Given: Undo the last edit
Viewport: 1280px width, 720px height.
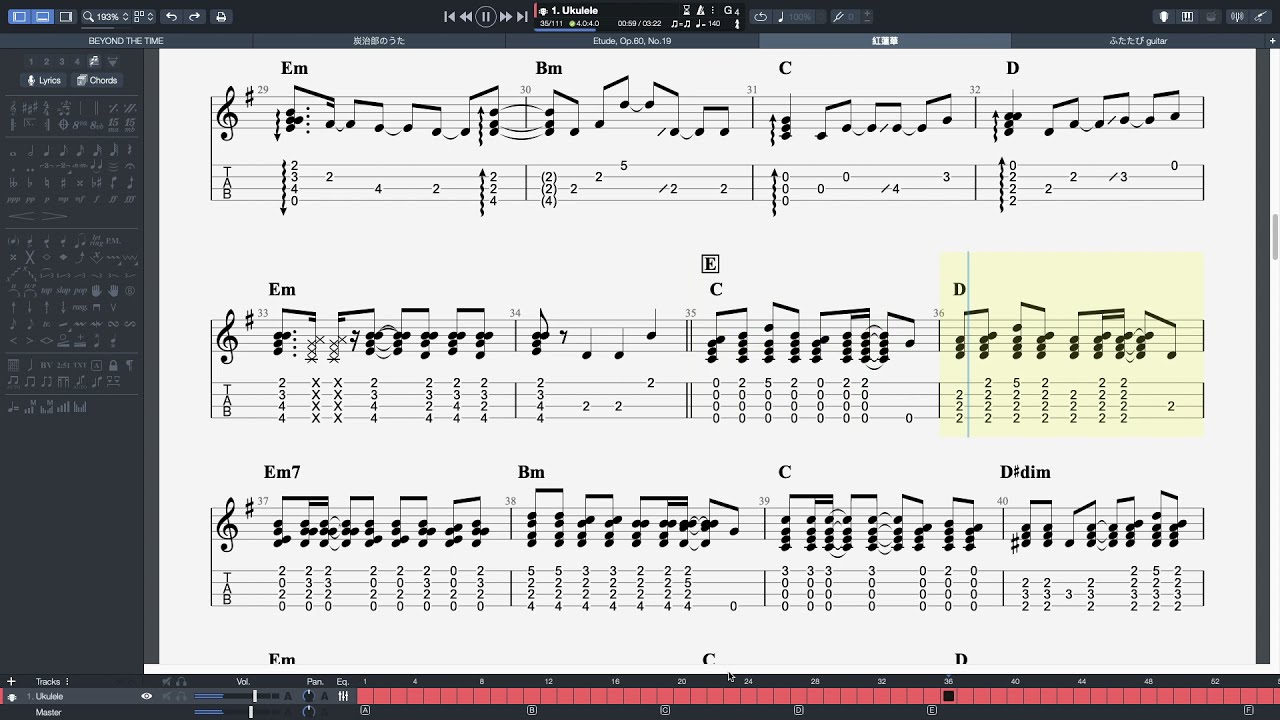Looking at the screenshot, I should [171, 17].
